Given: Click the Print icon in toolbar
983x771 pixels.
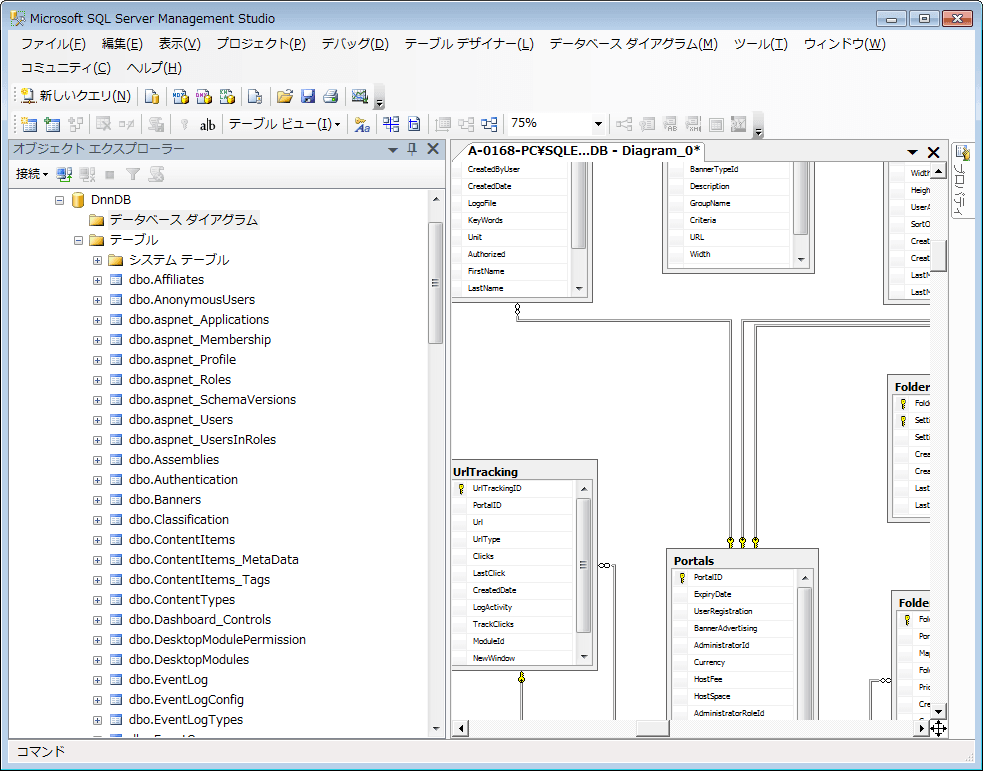Looking at the screenshot, I should [x=330, y=96].
